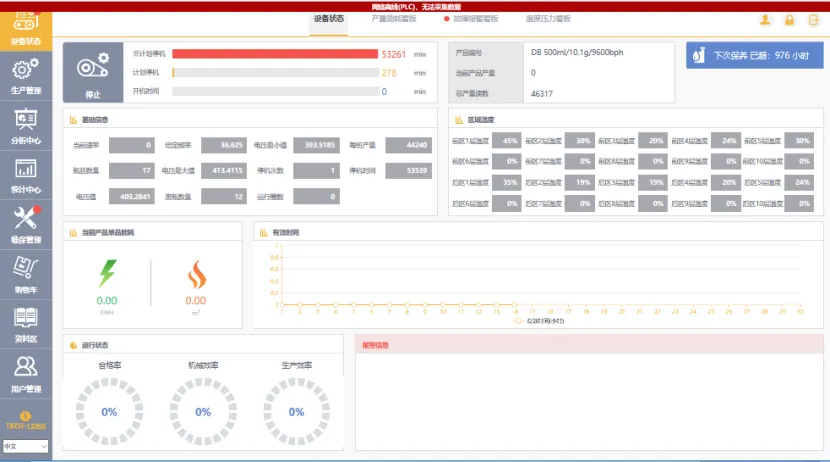830x462 pixels.
Task: Open 生产管理 production management gear icon
Action: coord(26,74)
